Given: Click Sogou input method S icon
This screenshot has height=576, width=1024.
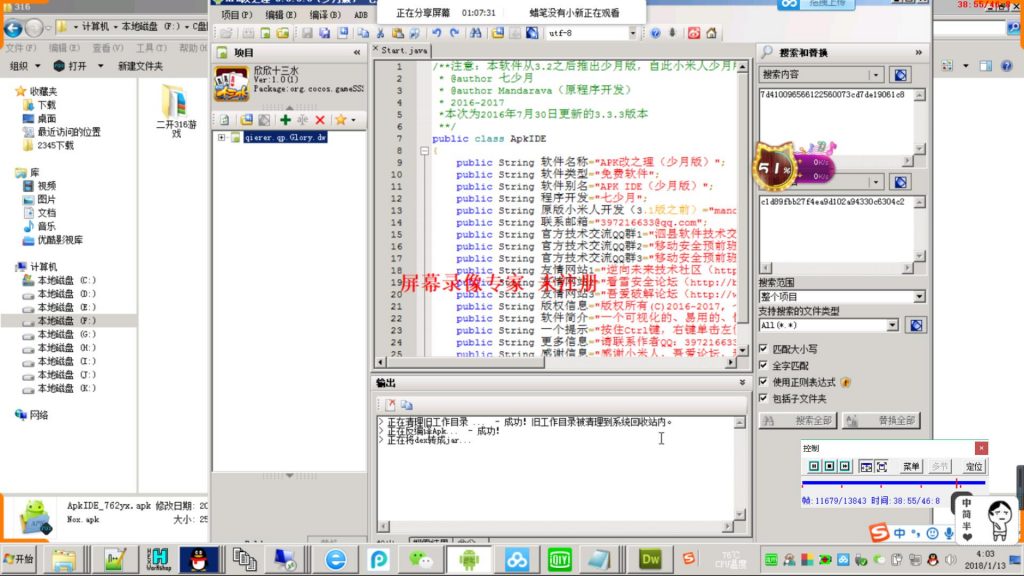Looking at the screenshot, I should tap(878, 532).
